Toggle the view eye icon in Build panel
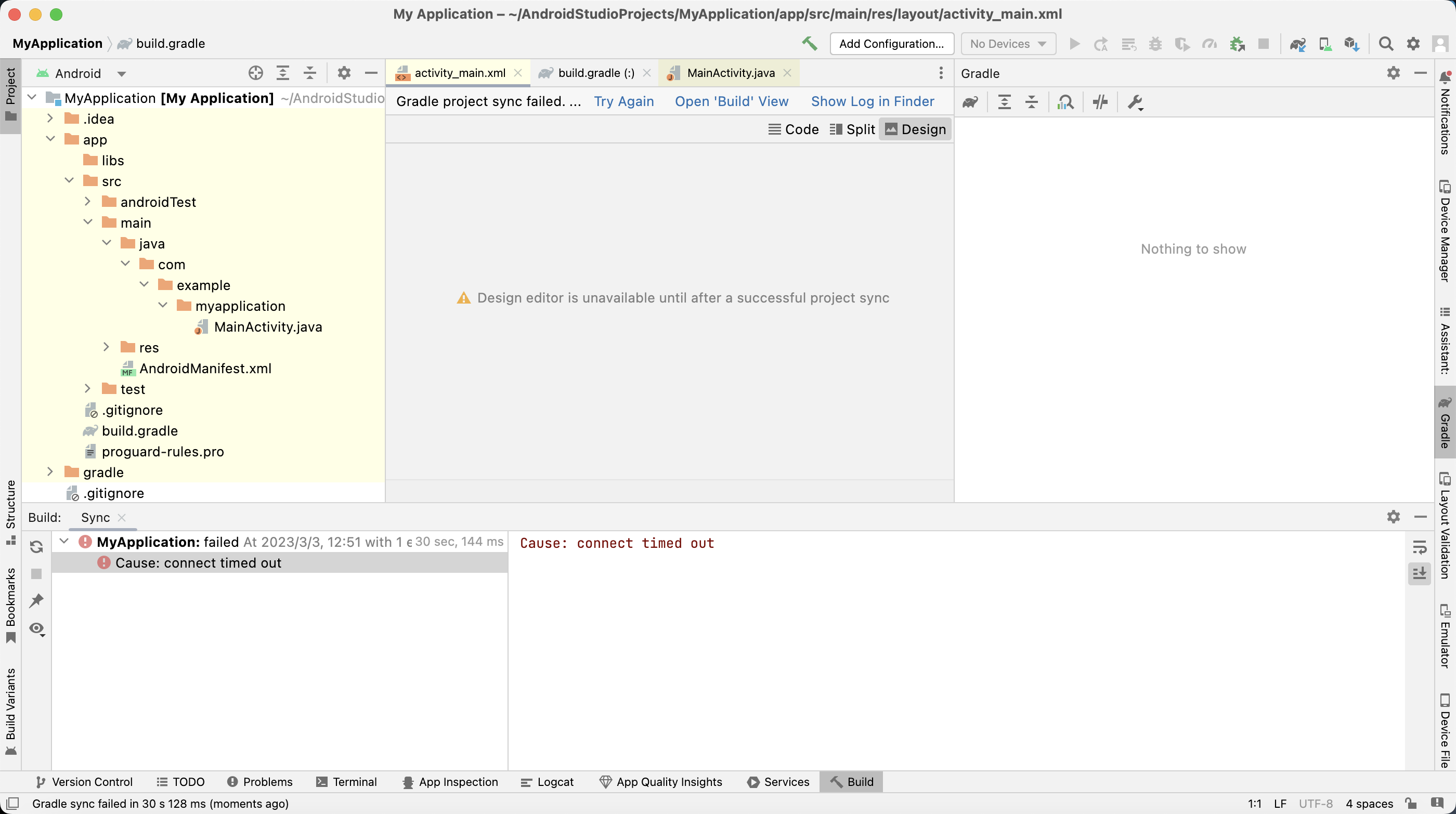1456x814 pixels. (37, 629)
